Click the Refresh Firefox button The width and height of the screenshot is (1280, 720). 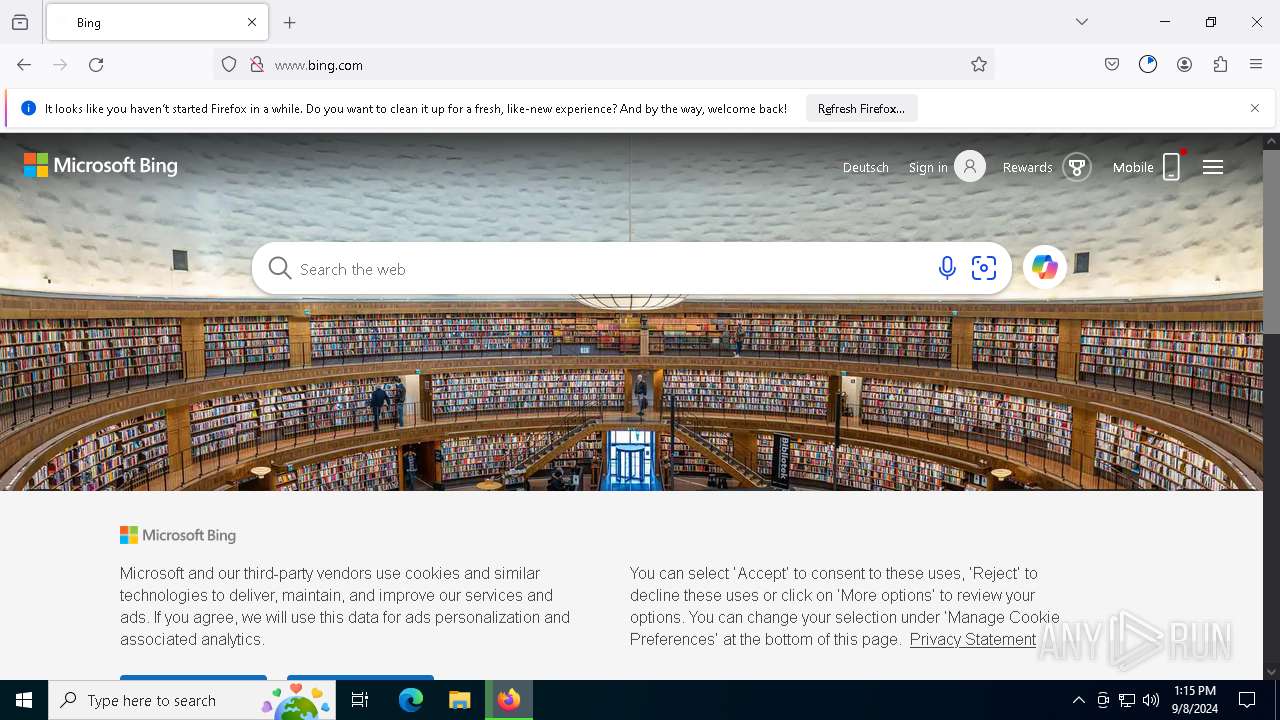[x=861, y=109]
